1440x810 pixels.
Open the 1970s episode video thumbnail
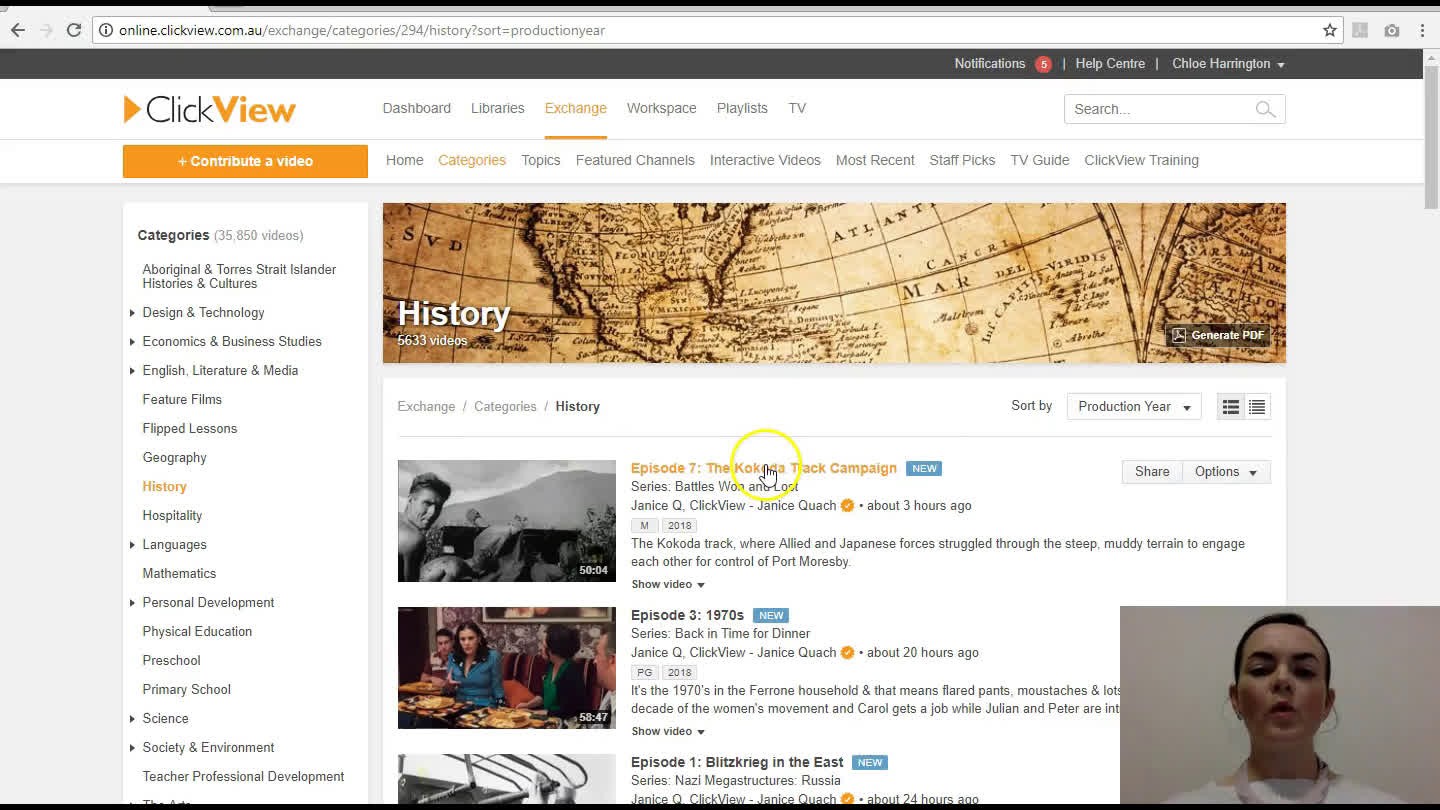[507, 668]
